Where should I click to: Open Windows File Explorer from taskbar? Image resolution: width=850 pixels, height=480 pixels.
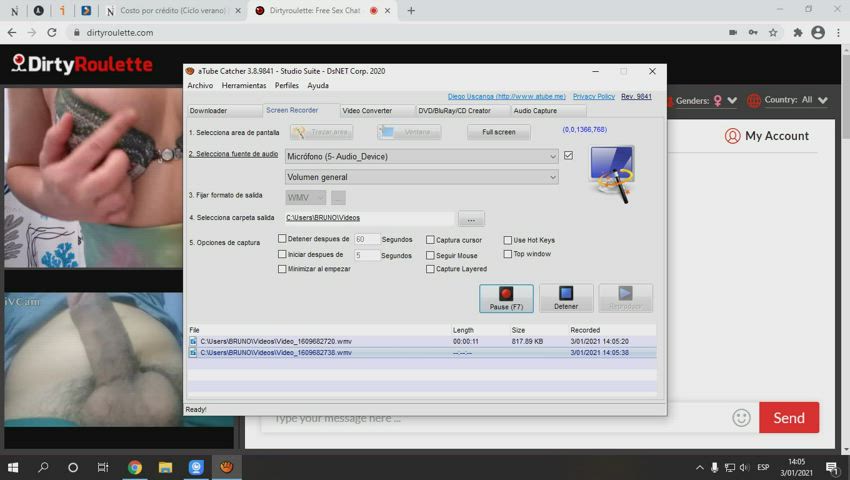pos(165,467)
